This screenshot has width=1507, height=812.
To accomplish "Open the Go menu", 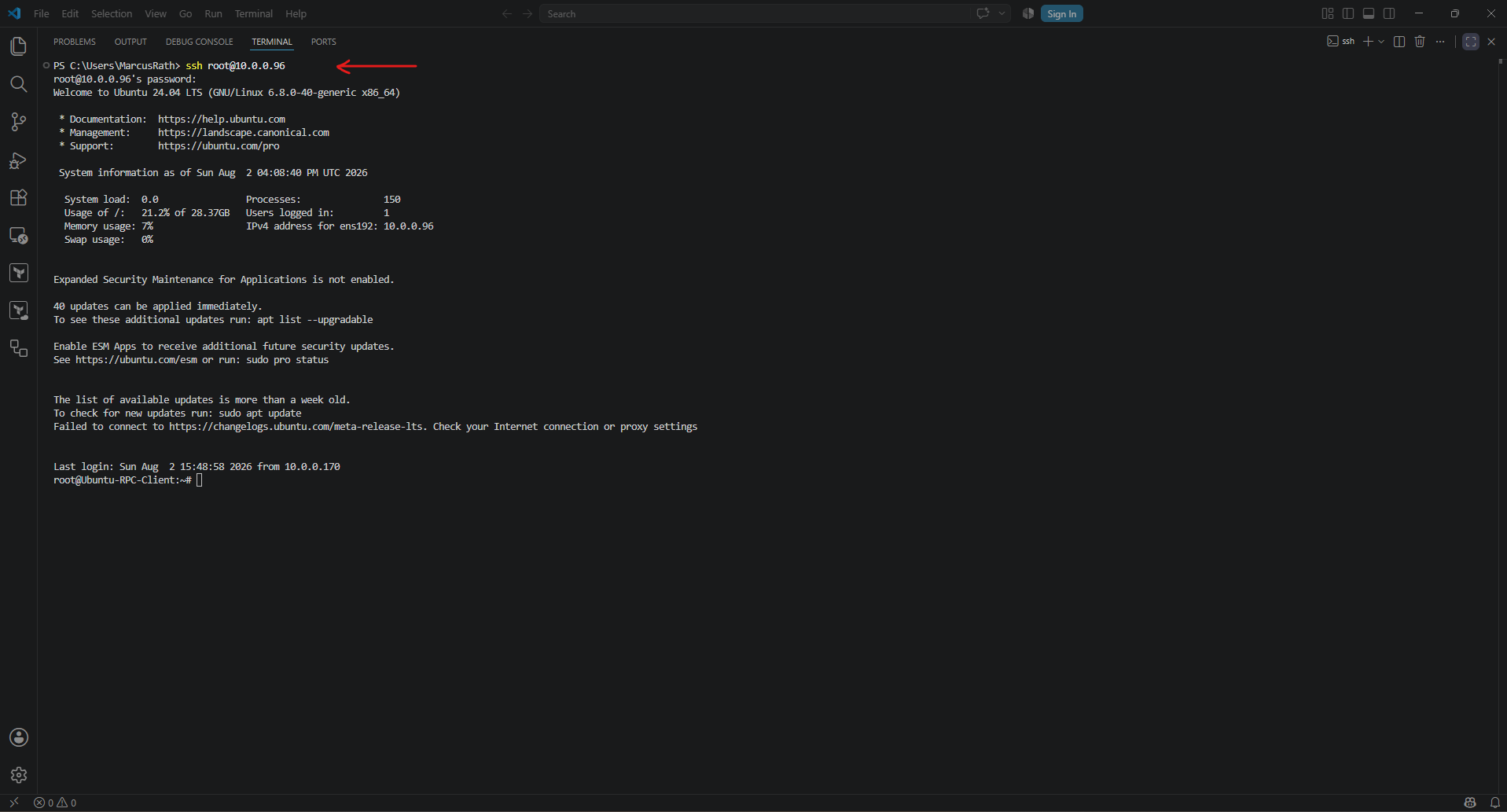I will 186,13.
